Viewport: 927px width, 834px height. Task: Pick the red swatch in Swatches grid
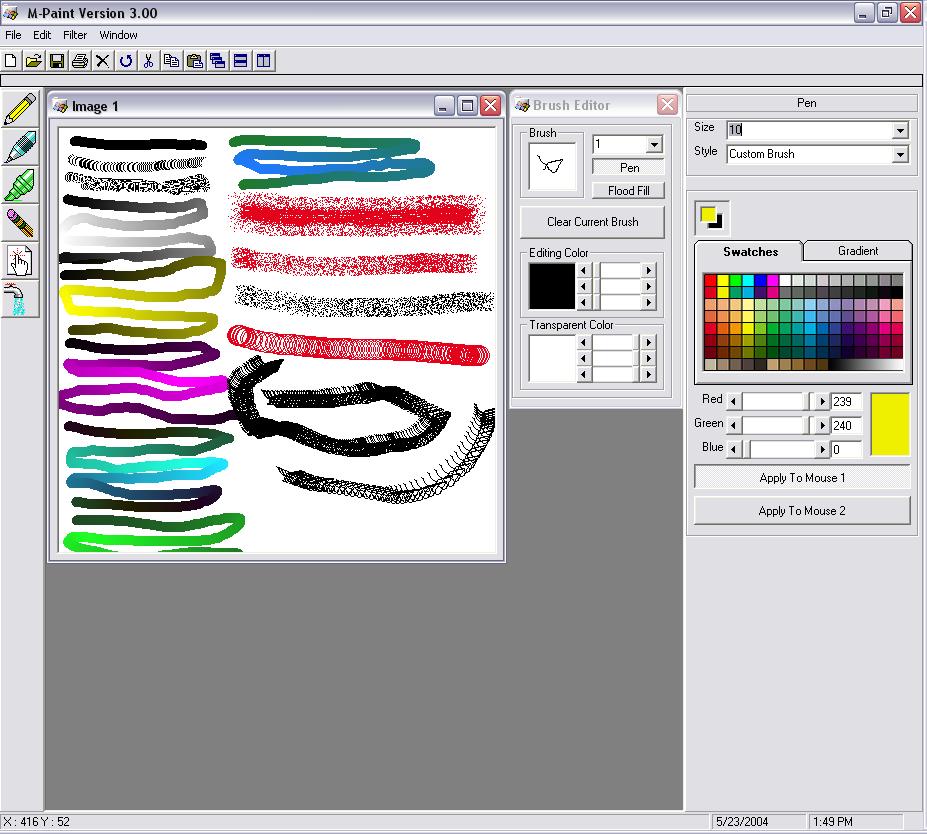710,281
